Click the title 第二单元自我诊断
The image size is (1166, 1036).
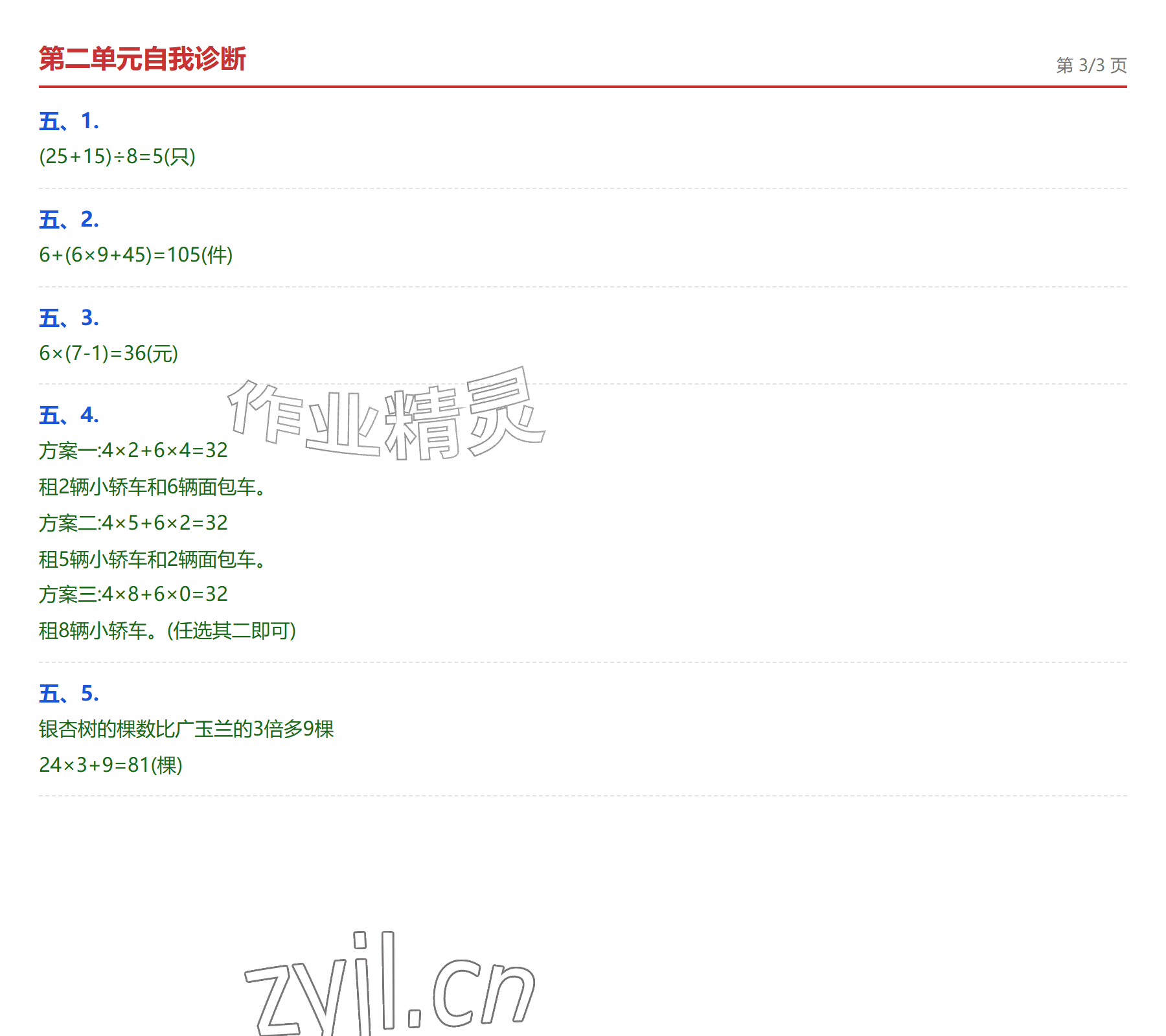[143, 59]
